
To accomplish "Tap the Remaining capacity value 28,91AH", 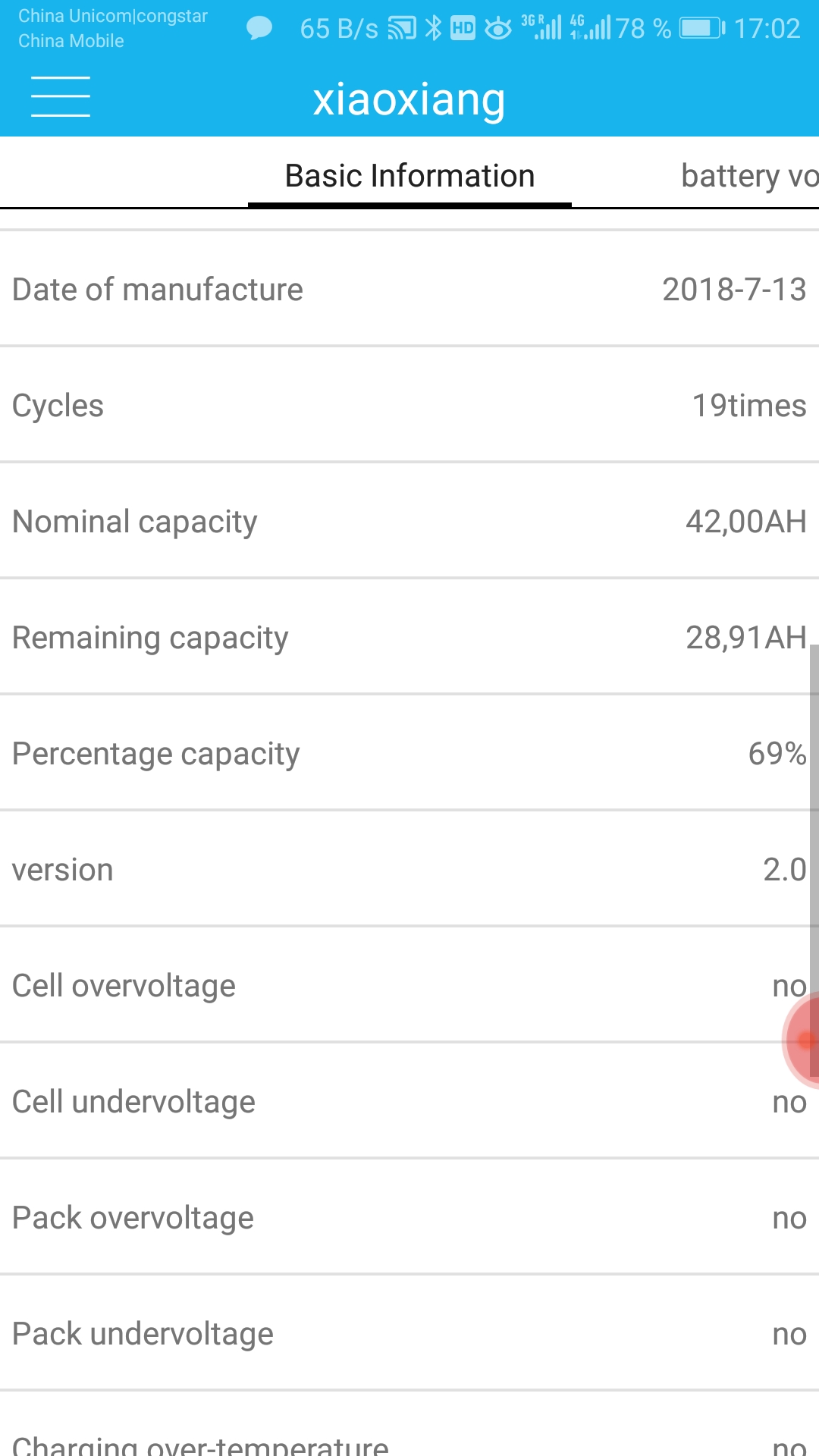I will pos(745,638).
